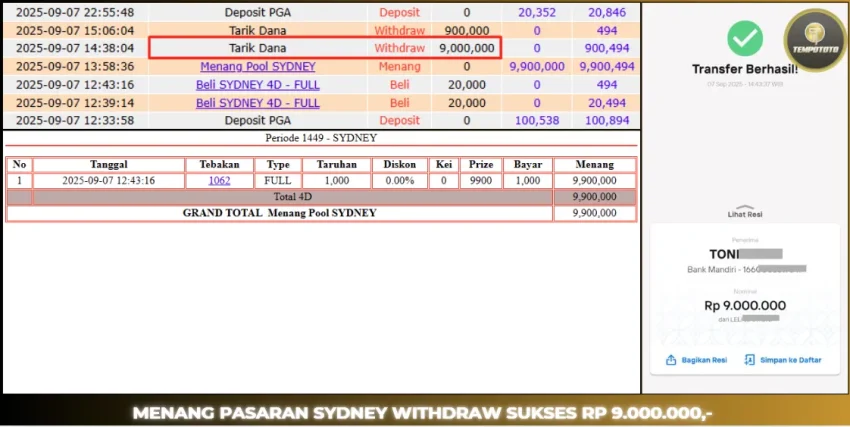
Task: Click the green transfer success checkmark
Action: click(x=745, y=38)
